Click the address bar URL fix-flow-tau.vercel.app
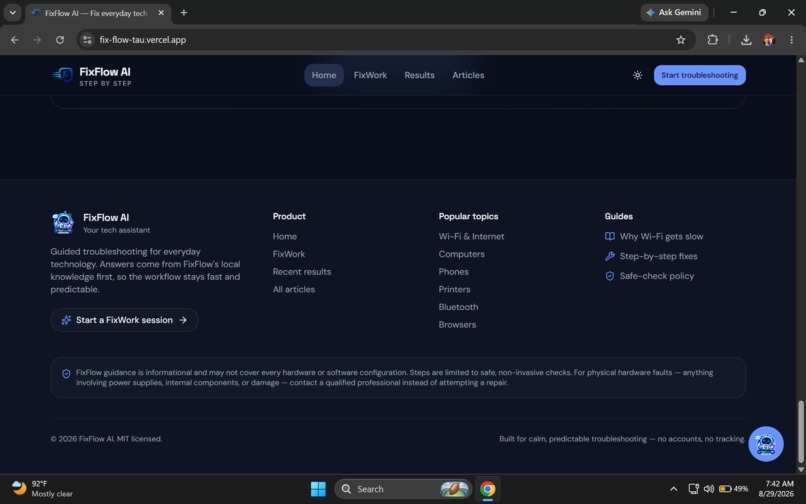The image size is (806, 504). pyautogui.click(x=143, y=40)
